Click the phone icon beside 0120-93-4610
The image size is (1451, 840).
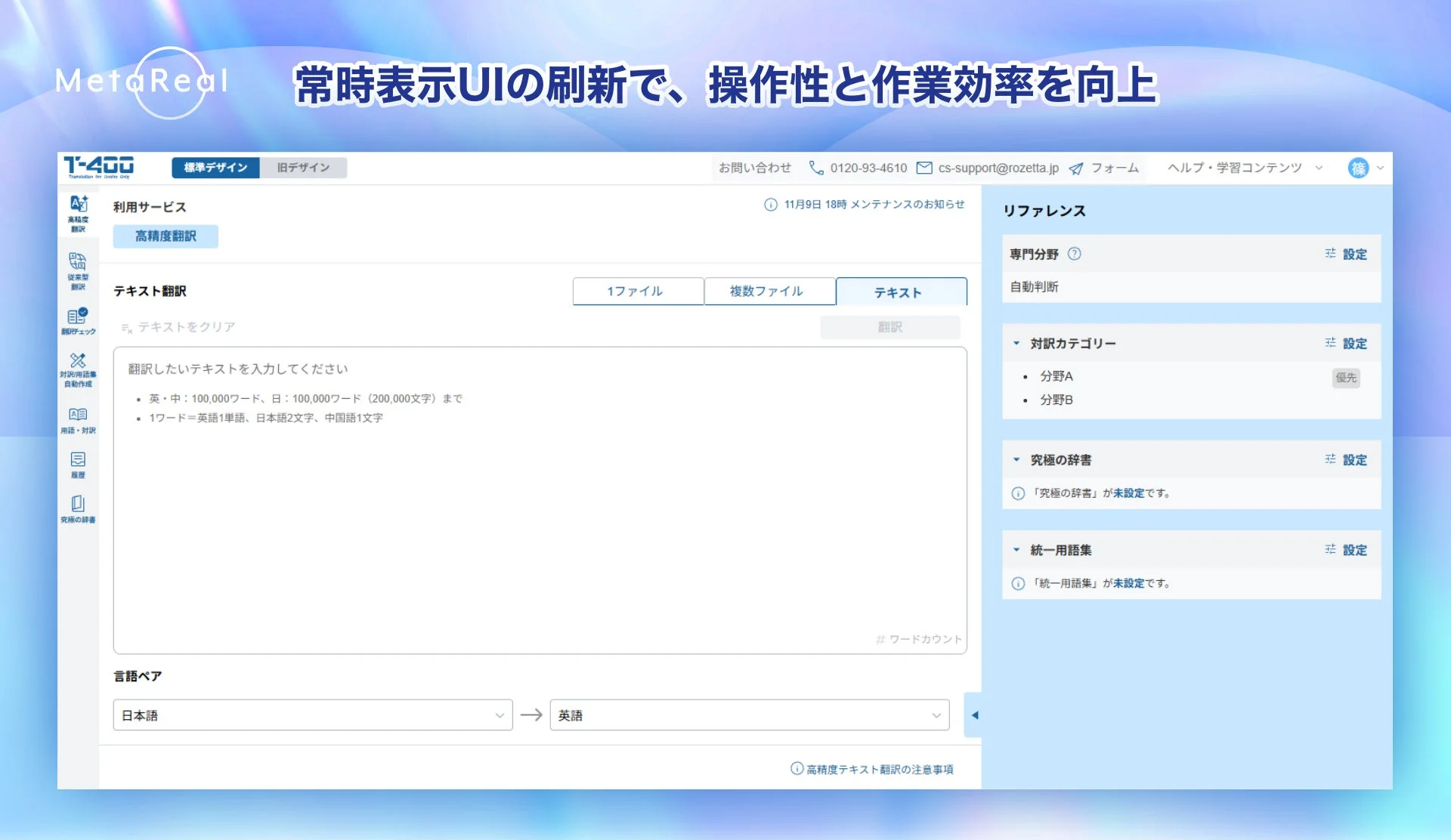tap(816, 168)
